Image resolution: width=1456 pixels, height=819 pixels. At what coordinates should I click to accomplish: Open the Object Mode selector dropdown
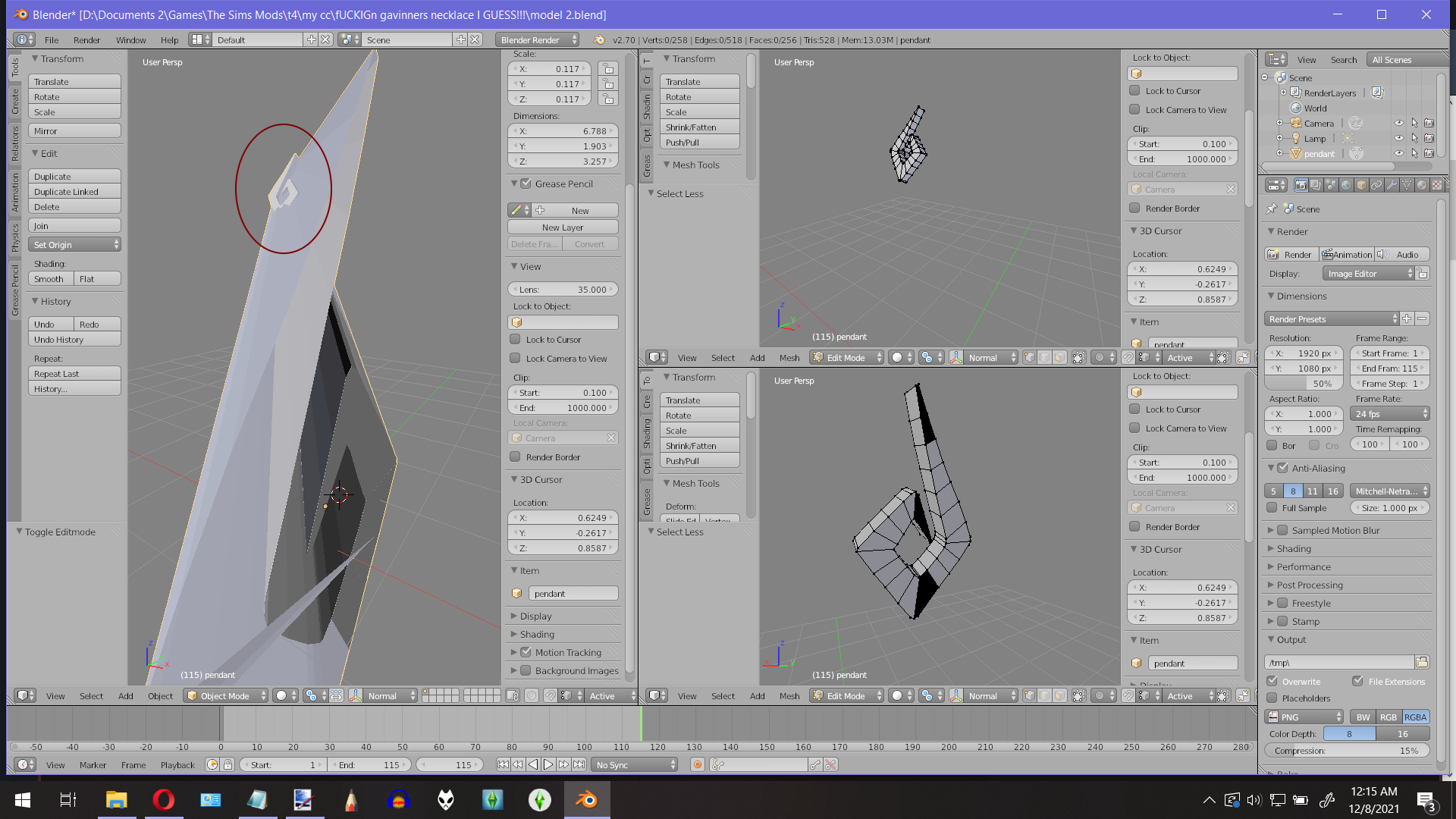click(227, 695)
